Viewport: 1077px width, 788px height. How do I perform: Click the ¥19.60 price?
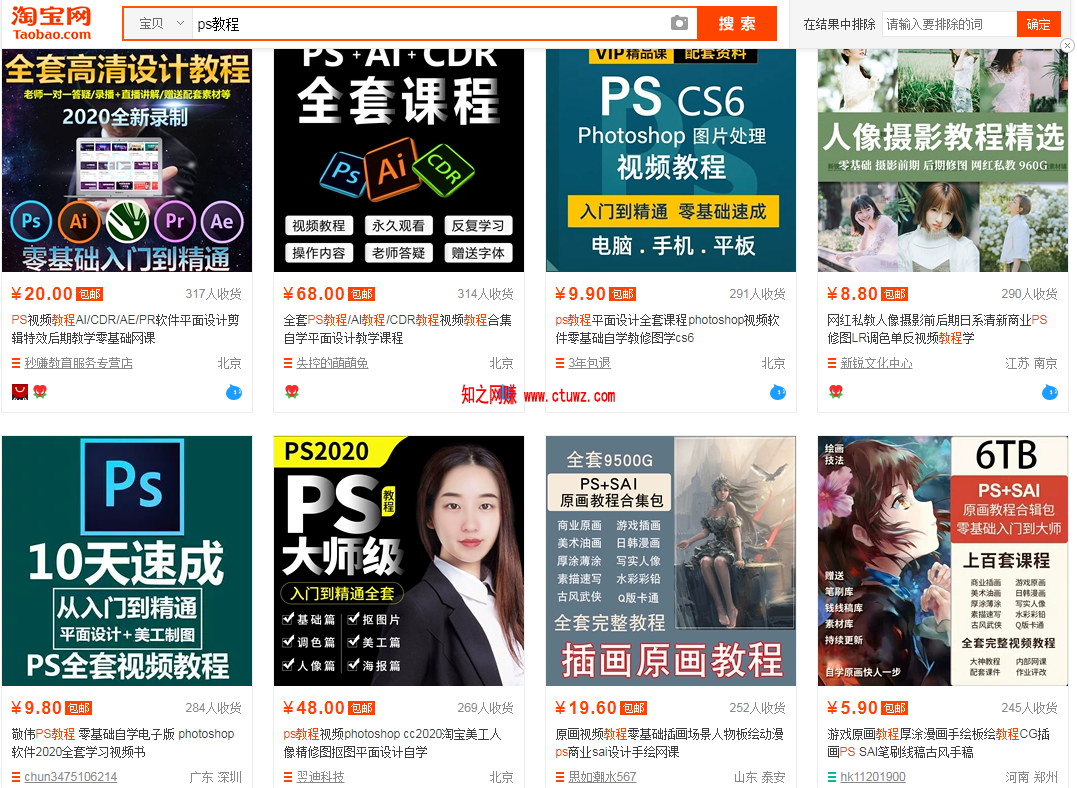[586, 708]
